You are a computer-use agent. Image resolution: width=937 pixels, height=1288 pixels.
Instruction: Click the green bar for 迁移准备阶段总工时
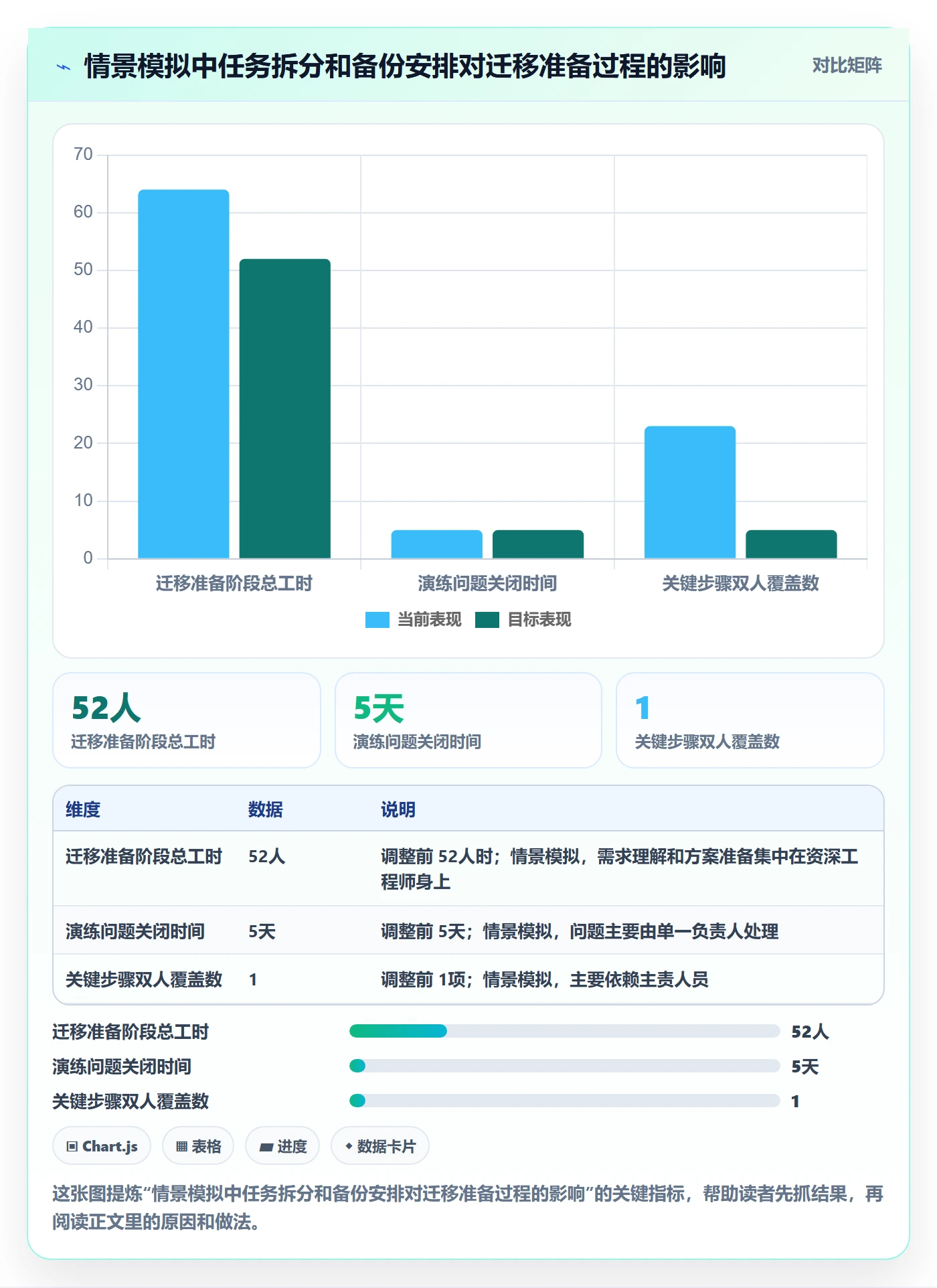[x=285, y=408]
